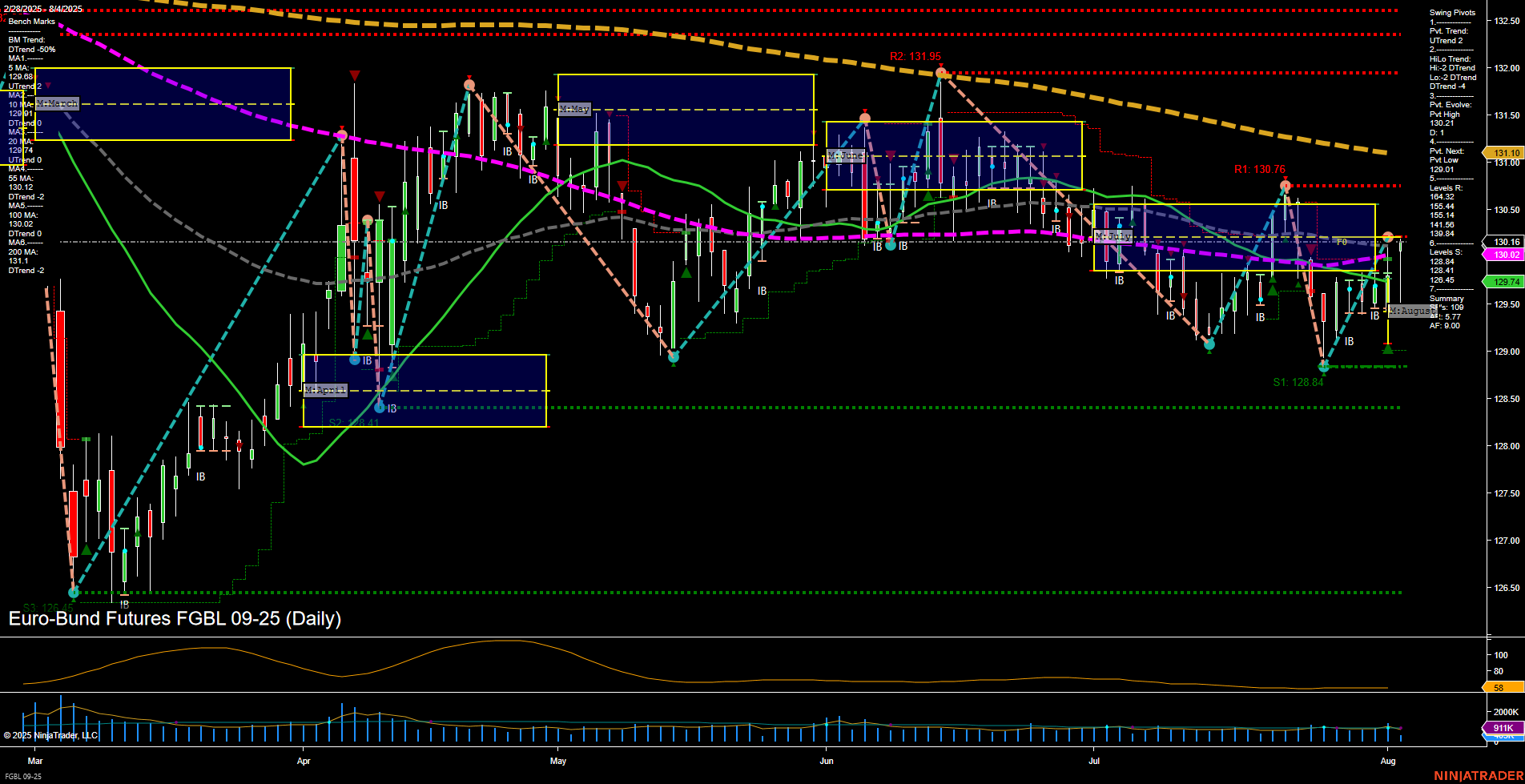Click the 128.00 price axis label

coord(1507,446)
